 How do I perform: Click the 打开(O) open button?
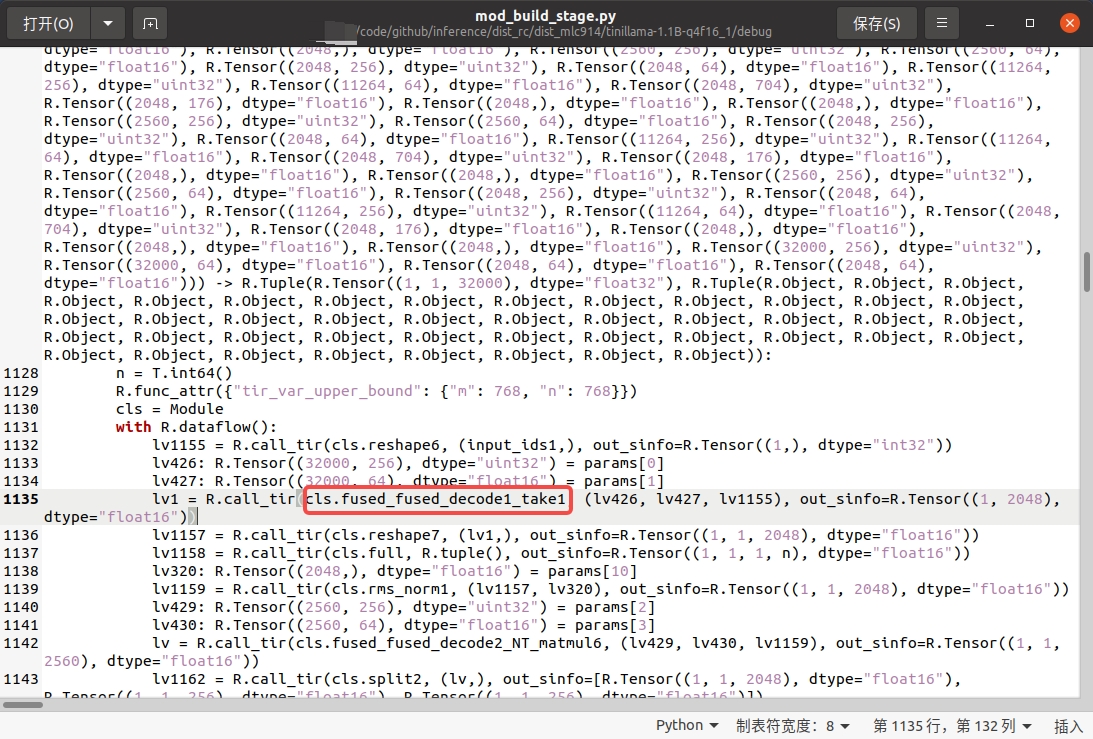tap(50, 22)
